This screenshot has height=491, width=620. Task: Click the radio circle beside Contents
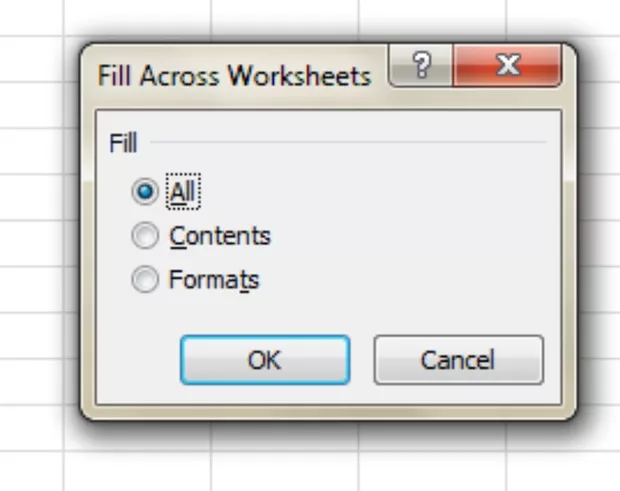(x=146, y=236)
